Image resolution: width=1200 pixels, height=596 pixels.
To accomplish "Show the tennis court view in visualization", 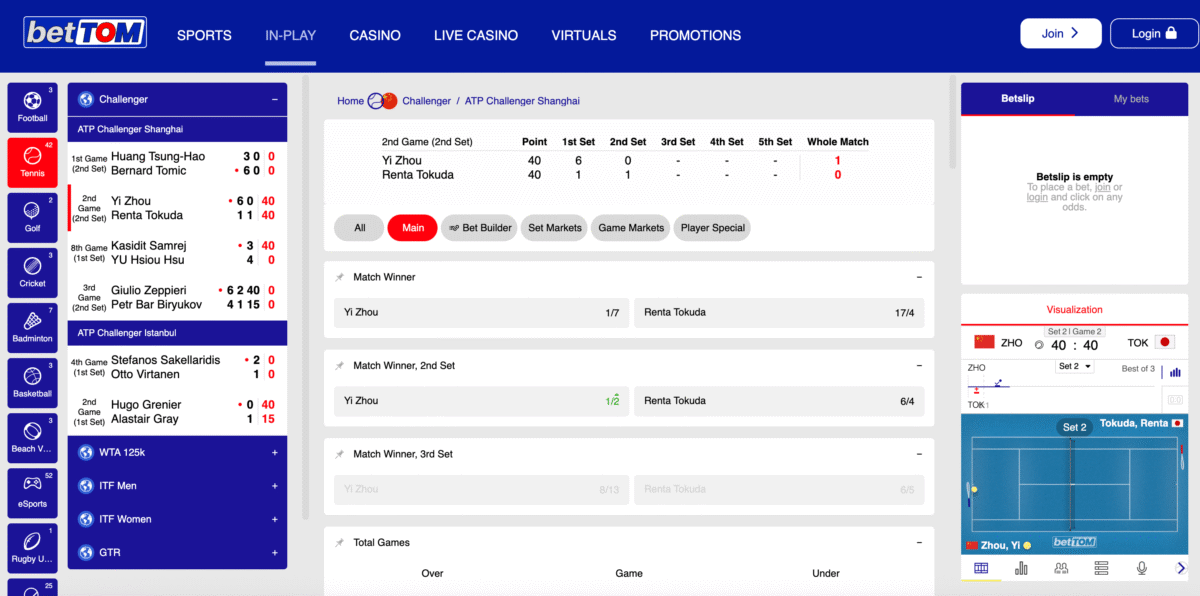I will tap(981, 568).
